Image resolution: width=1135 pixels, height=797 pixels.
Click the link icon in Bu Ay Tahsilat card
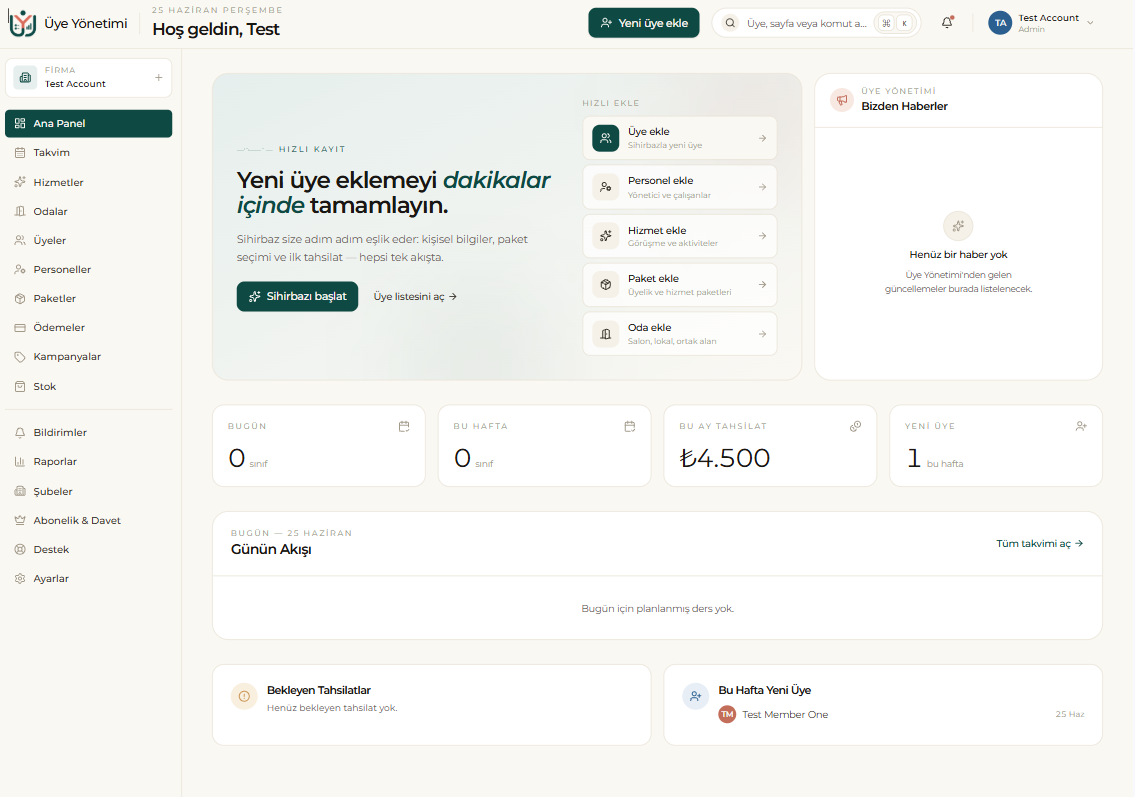coord(856,426)
